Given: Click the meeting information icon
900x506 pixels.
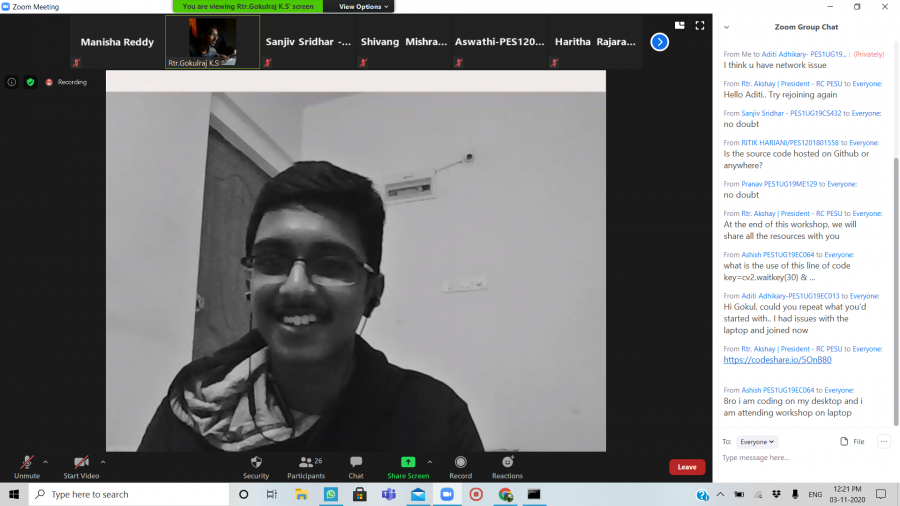Looking at the screenshot, I should [12, 82].
